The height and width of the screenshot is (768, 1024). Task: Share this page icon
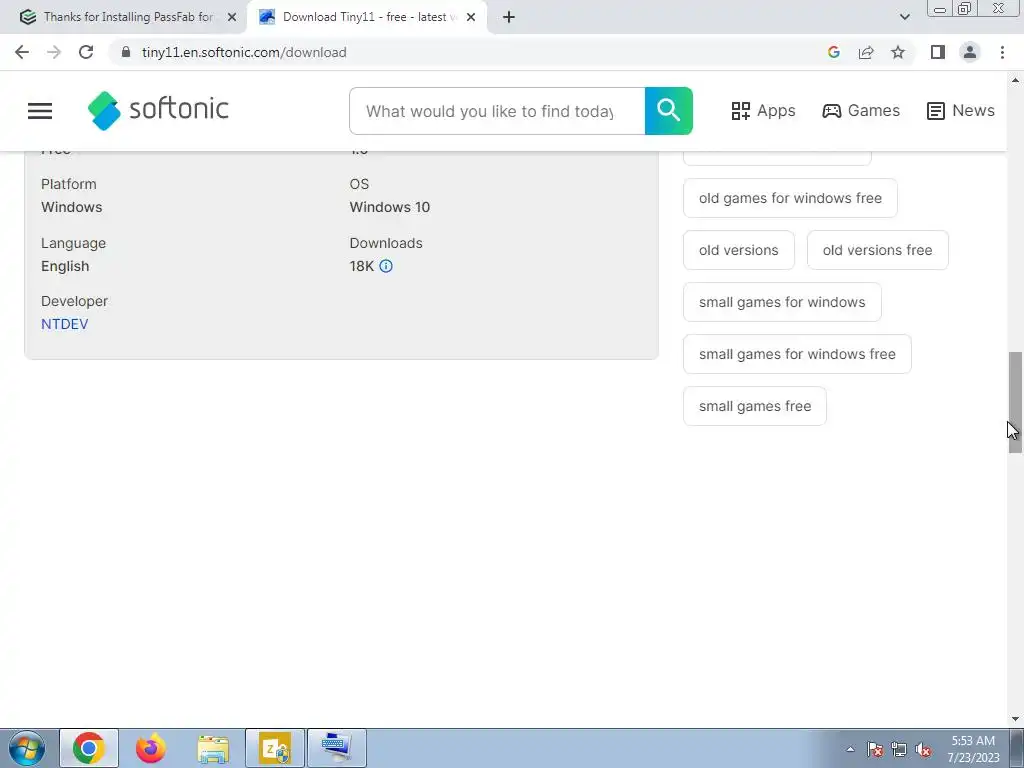click(x=866, y=52)
